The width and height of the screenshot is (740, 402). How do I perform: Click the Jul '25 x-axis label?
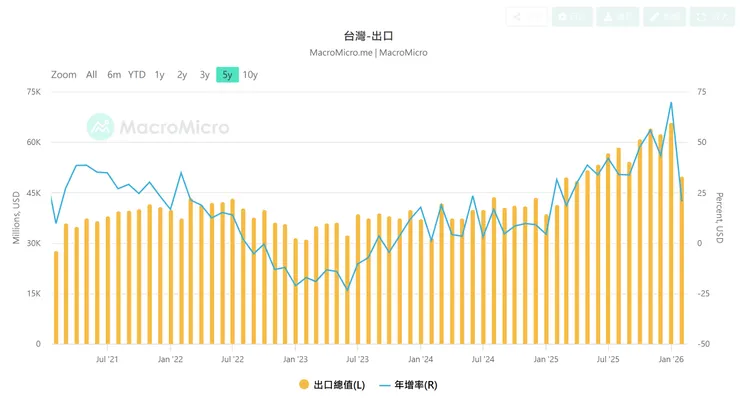tap(608, 359)
